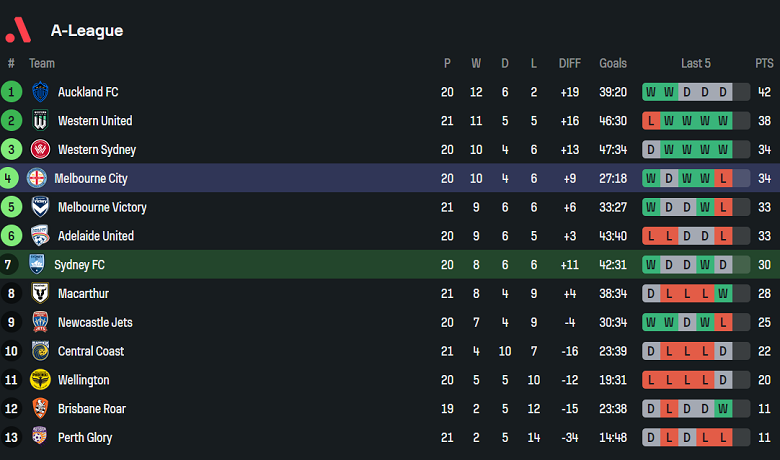Click Wellington yellow club badge
Viewport: 780px width, 460px height.
click(40, 380)
